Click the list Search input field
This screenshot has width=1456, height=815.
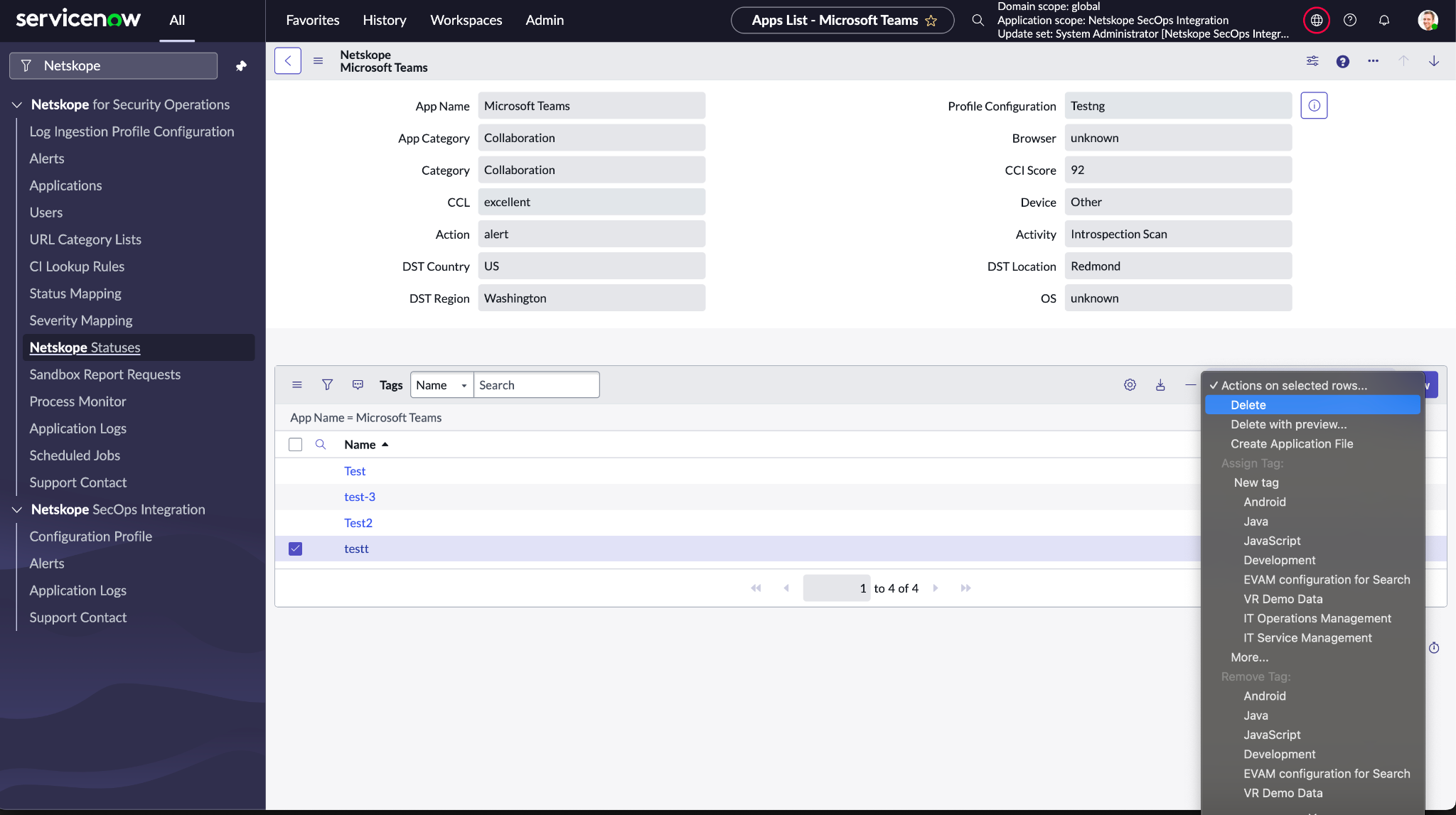click(536, 384)
